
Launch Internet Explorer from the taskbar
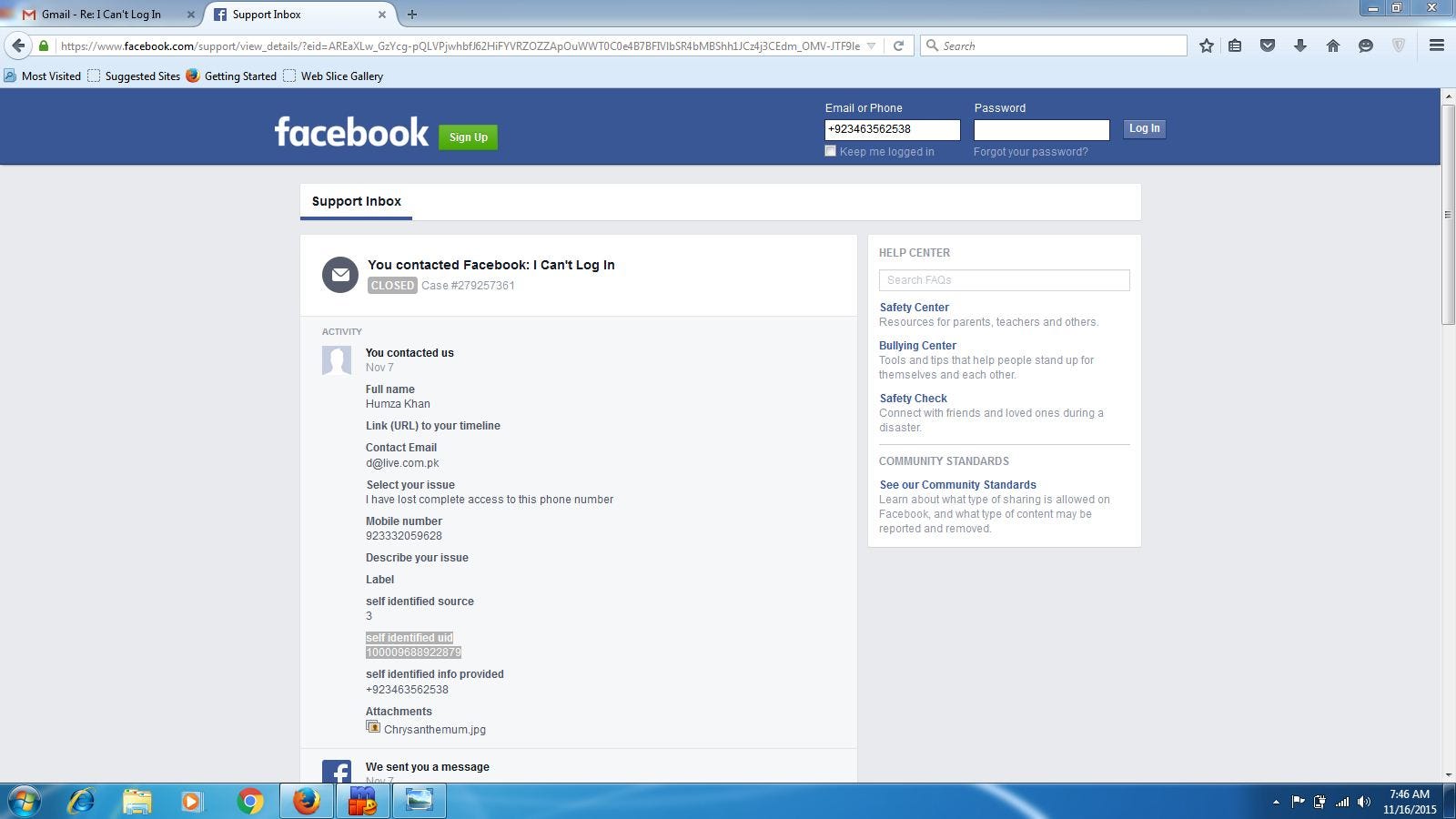(81, 801)
